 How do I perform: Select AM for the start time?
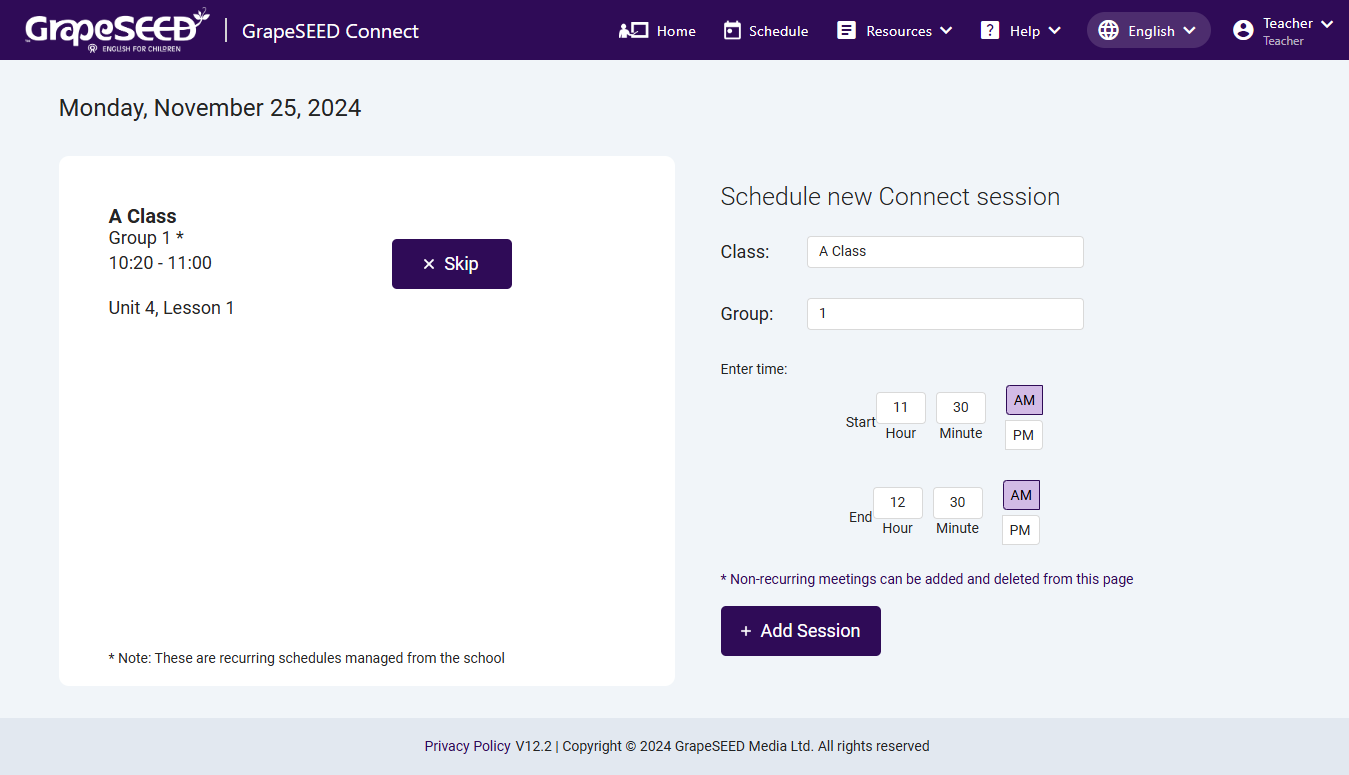[x=1024, y=400]
